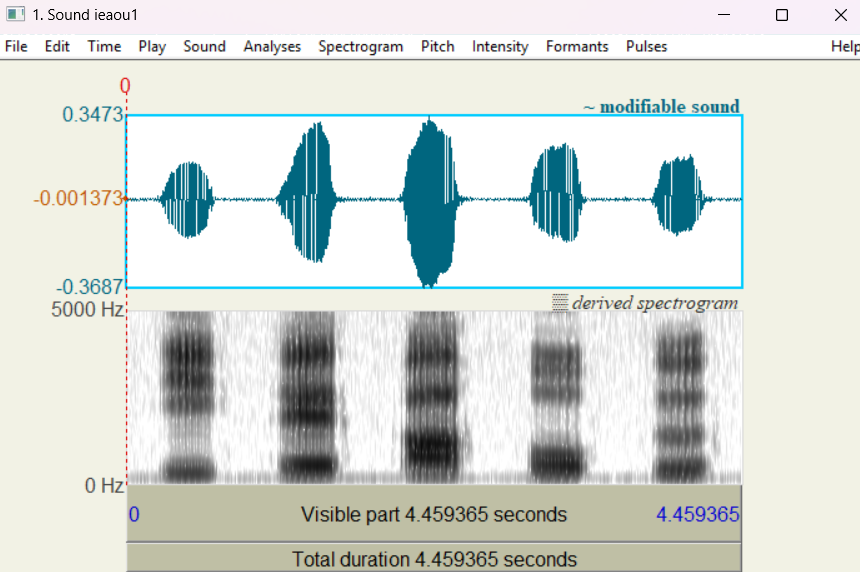Image resolution: width=860 pixels, height=572 pixels.
Task: Open the Pitch menu
Action: [438, 47]
